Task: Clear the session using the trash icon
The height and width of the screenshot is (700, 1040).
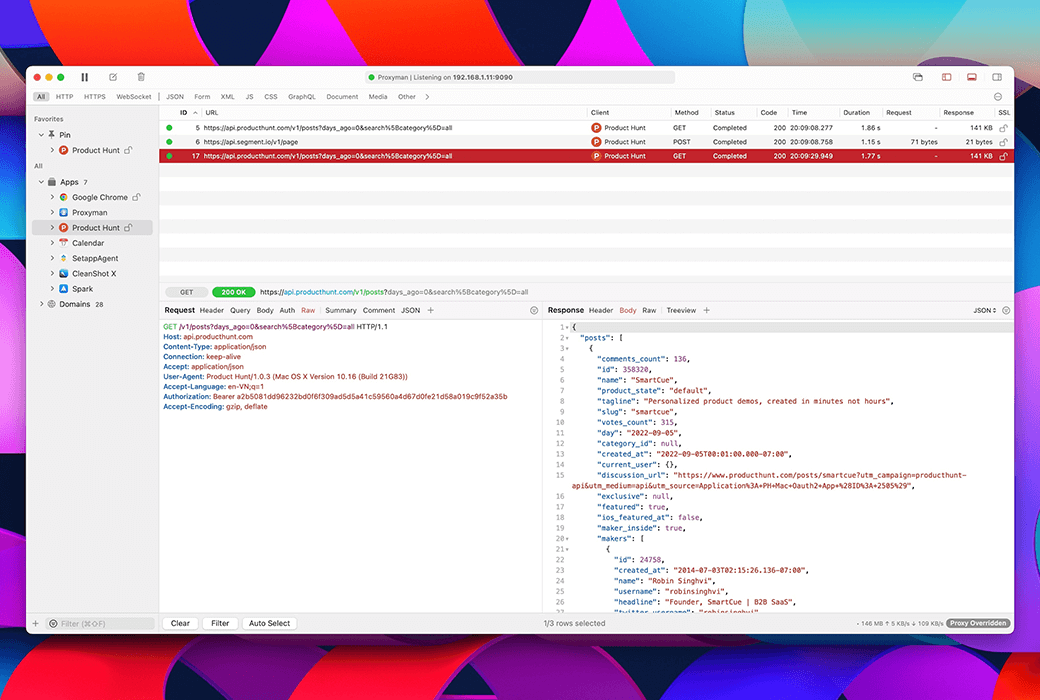Action: pyautogui.click(x=141, y=77)
